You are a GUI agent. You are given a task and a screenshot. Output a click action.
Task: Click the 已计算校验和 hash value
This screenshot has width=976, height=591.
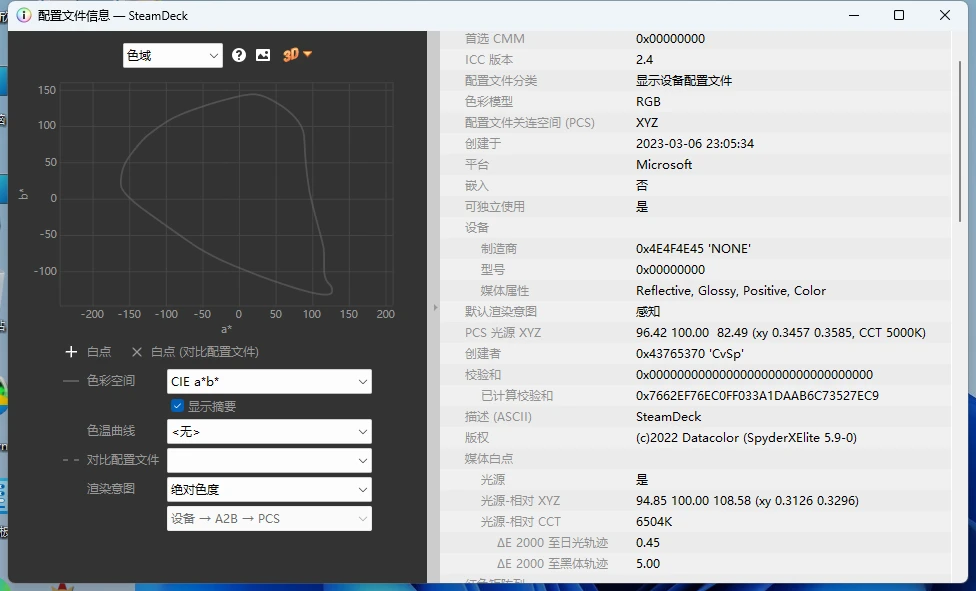(x=757, y=395)
